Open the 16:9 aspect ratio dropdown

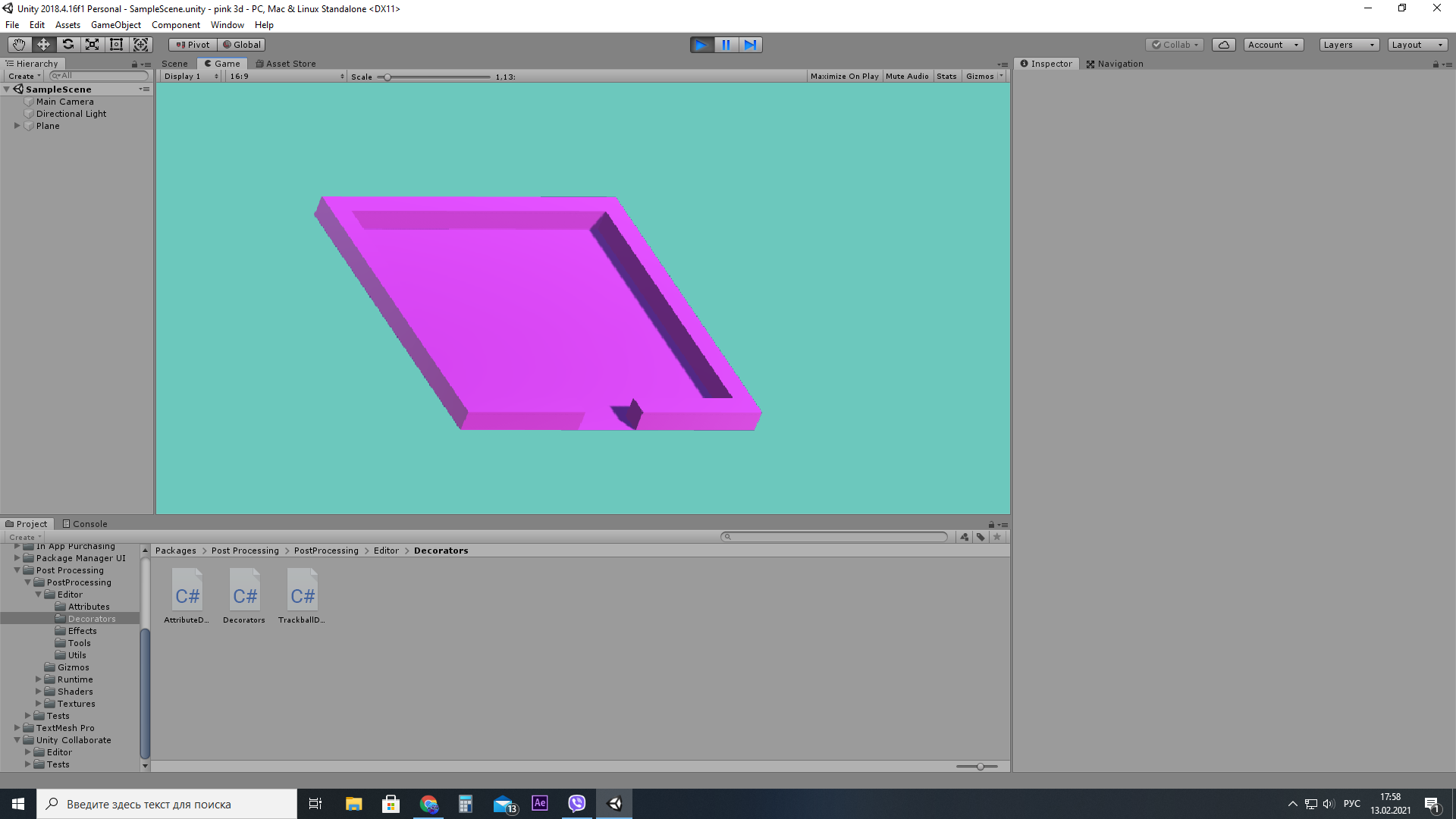(x=287, y=77)
